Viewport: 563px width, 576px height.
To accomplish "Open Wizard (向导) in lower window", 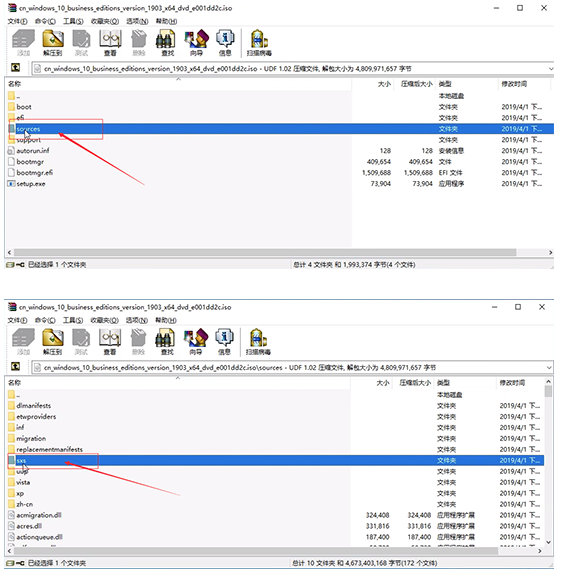I will (x=196, y=342).
